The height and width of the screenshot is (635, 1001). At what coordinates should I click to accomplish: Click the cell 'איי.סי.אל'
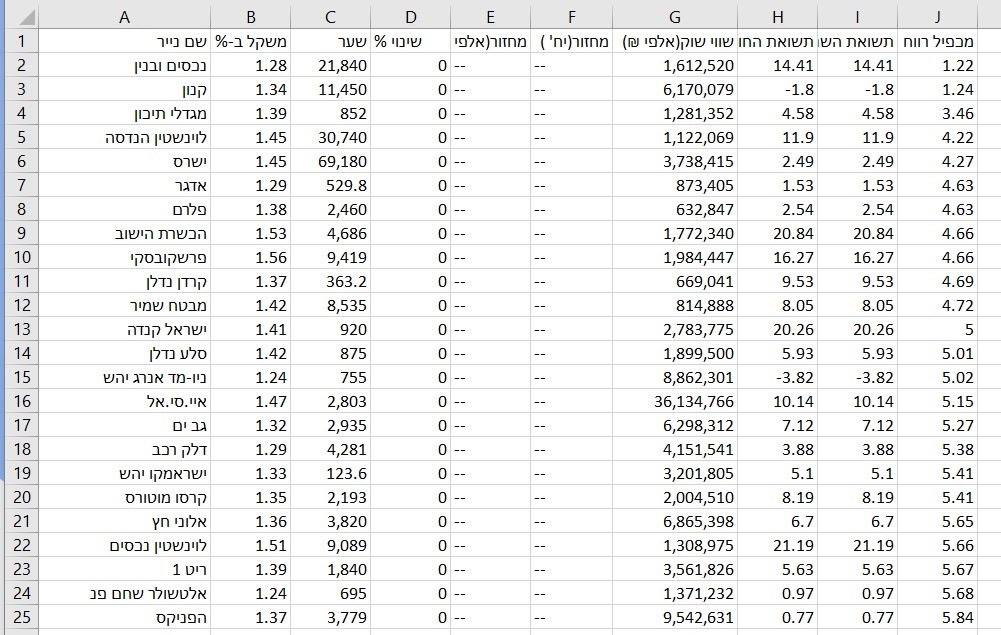click(124, 401)
